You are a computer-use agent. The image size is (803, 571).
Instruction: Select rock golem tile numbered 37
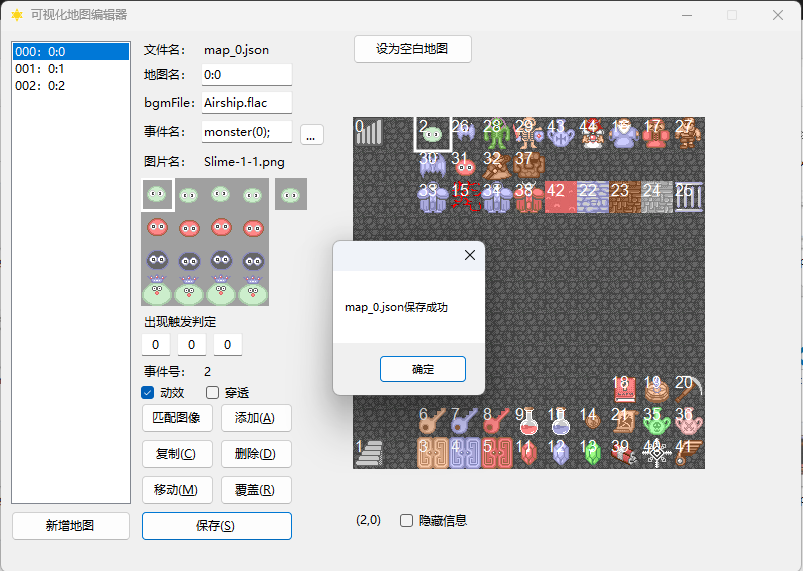click(529, 165)
